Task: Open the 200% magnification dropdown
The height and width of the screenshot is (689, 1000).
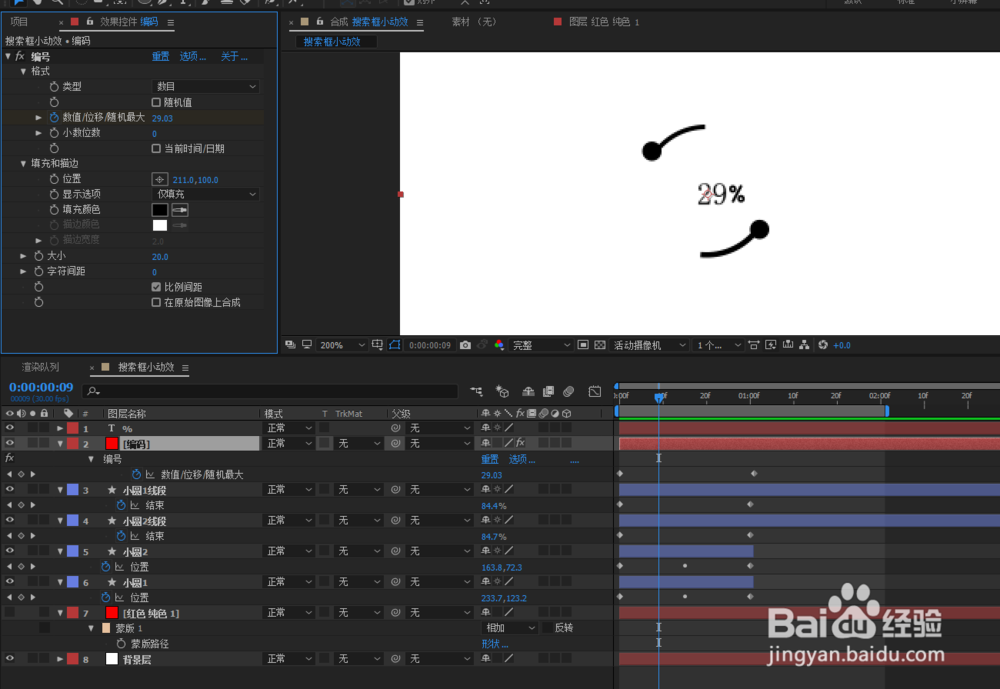Action: pos(342,345)
